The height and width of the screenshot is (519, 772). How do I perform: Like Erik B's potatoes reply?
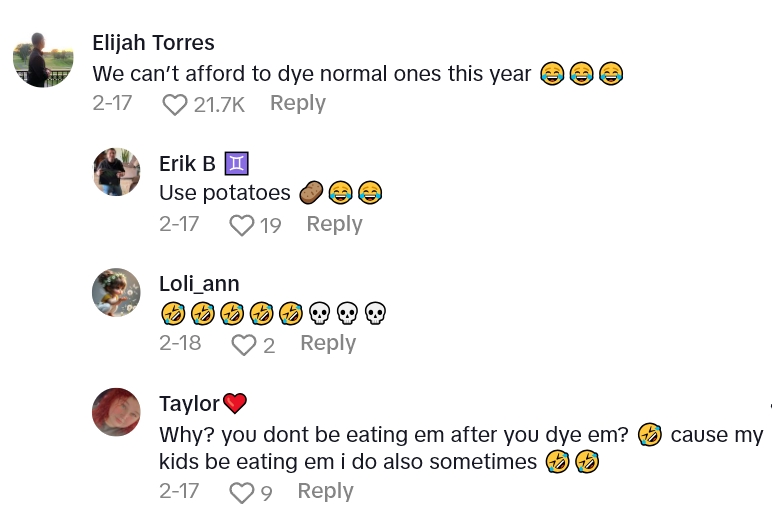pyautogui.click(x=242, y=225)
